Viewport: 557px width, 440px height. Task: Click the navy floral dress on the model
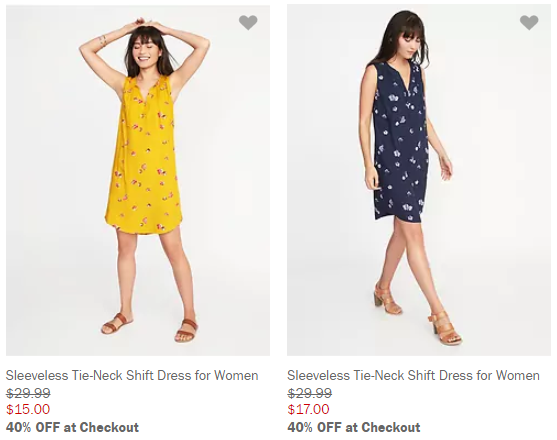pos(400,142)
